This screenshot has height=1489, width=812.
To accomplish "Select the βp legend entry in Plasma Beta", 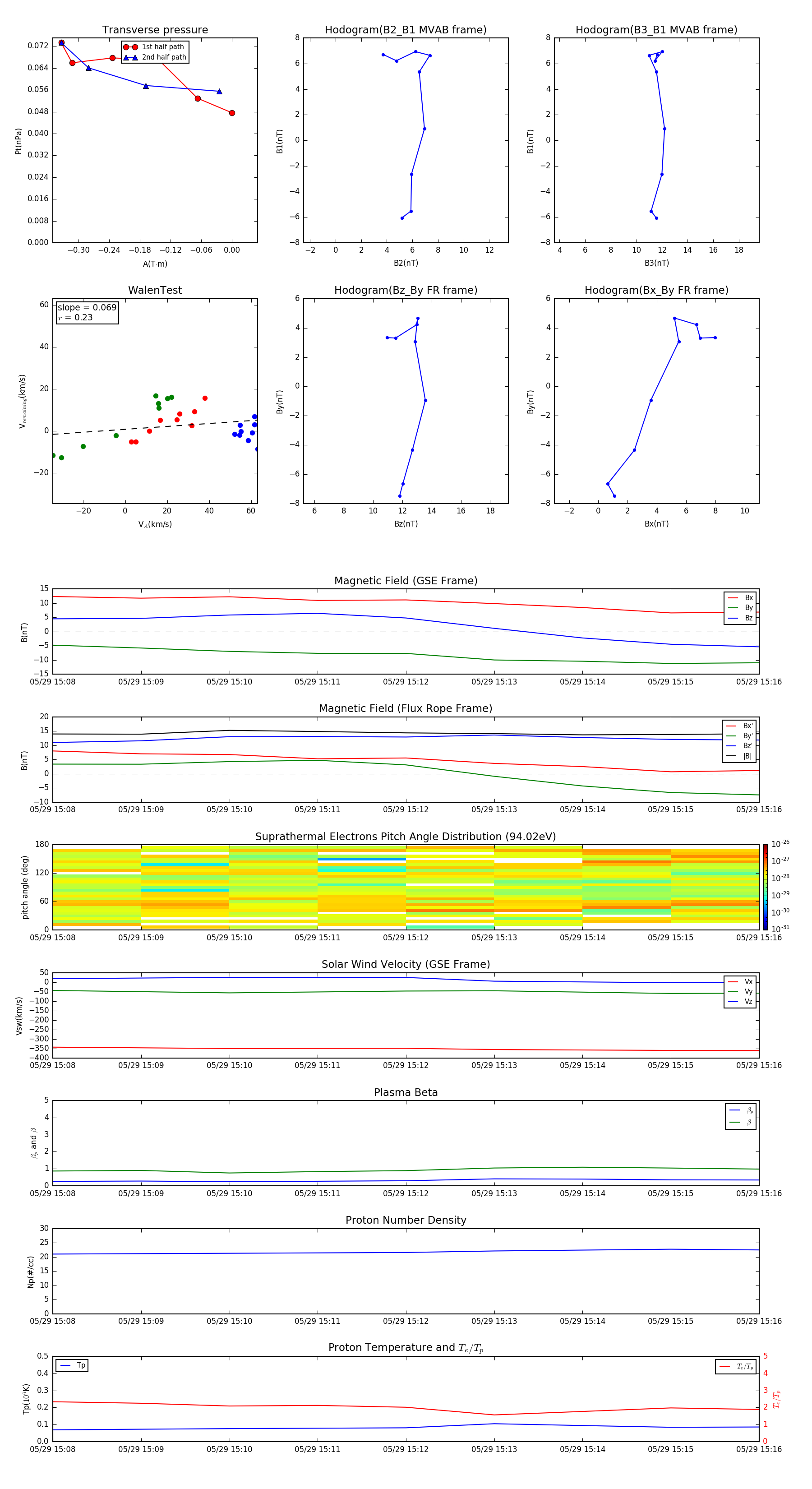I will [741, 1110].
